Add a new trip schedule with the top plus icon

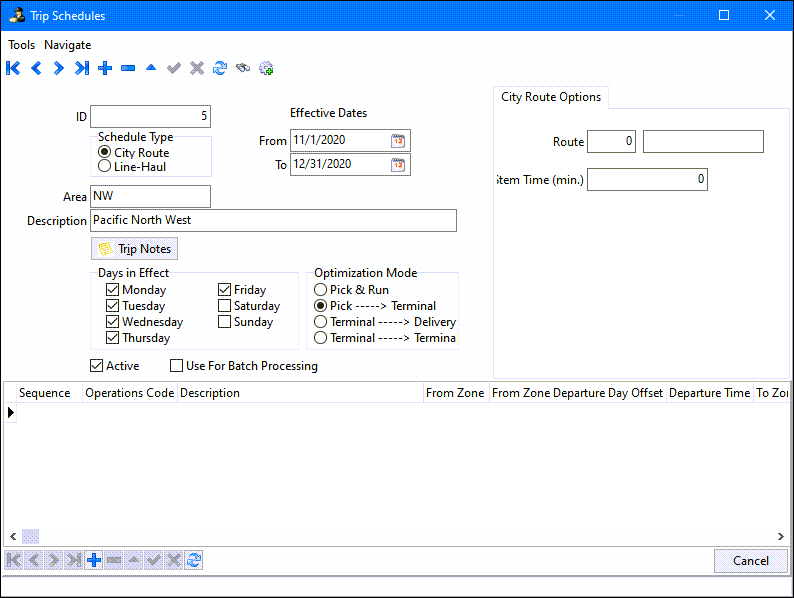(x=105, y=68)
